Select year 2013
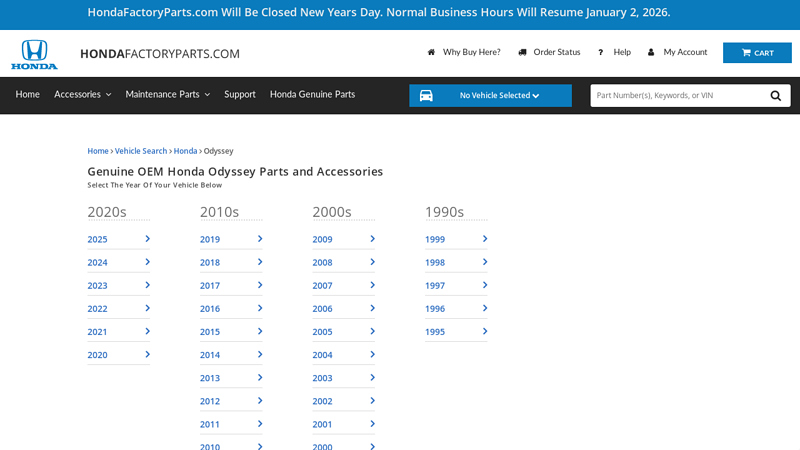The image size is (800, 450). [x=210, y=378]
